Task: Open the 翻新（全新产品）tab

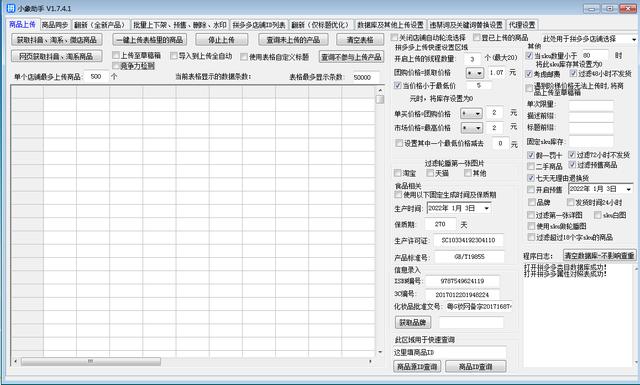Action: 100,25
